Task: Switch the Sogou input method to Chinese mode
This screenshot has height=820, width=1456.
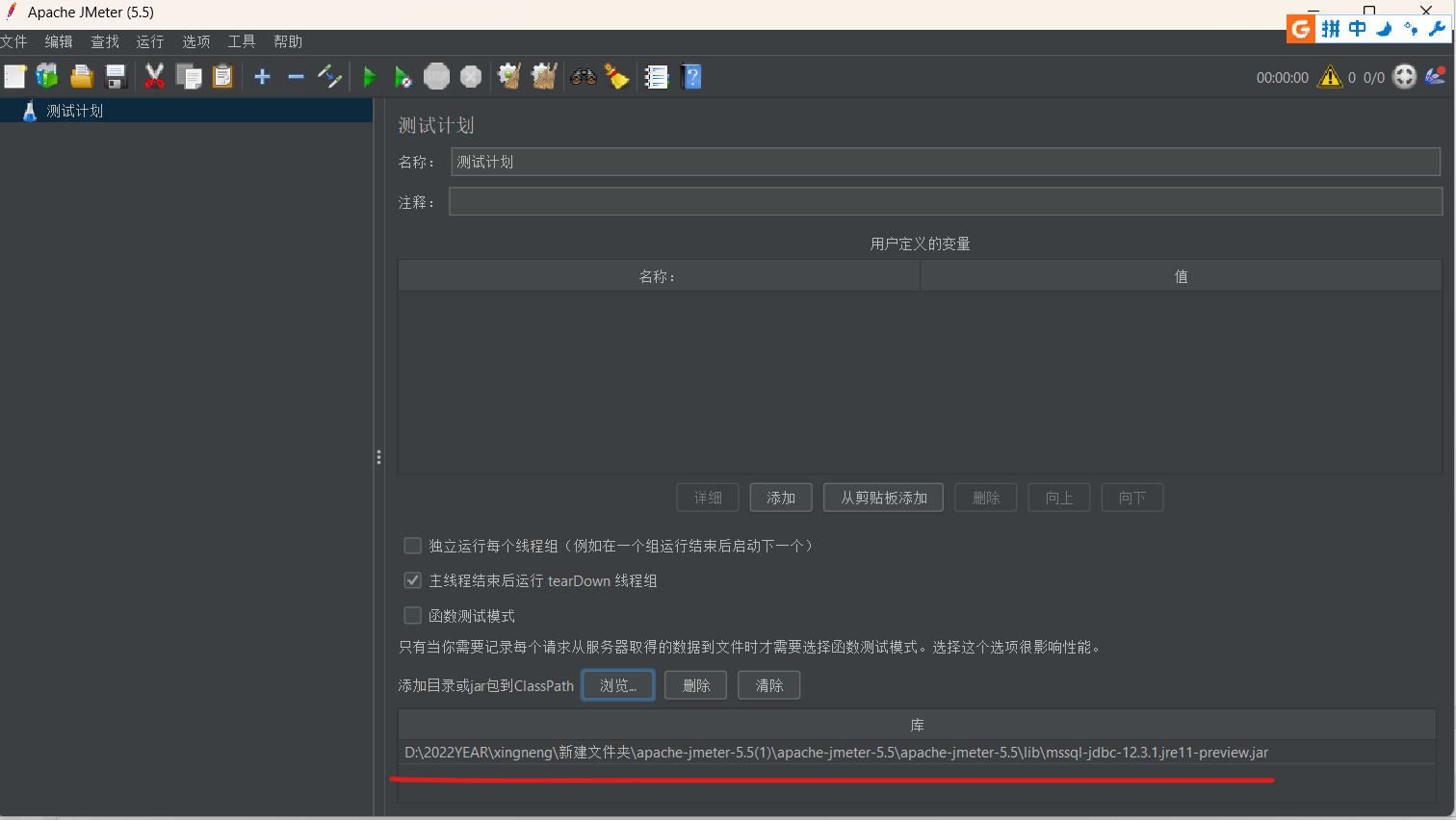Action: point(1358,29)
